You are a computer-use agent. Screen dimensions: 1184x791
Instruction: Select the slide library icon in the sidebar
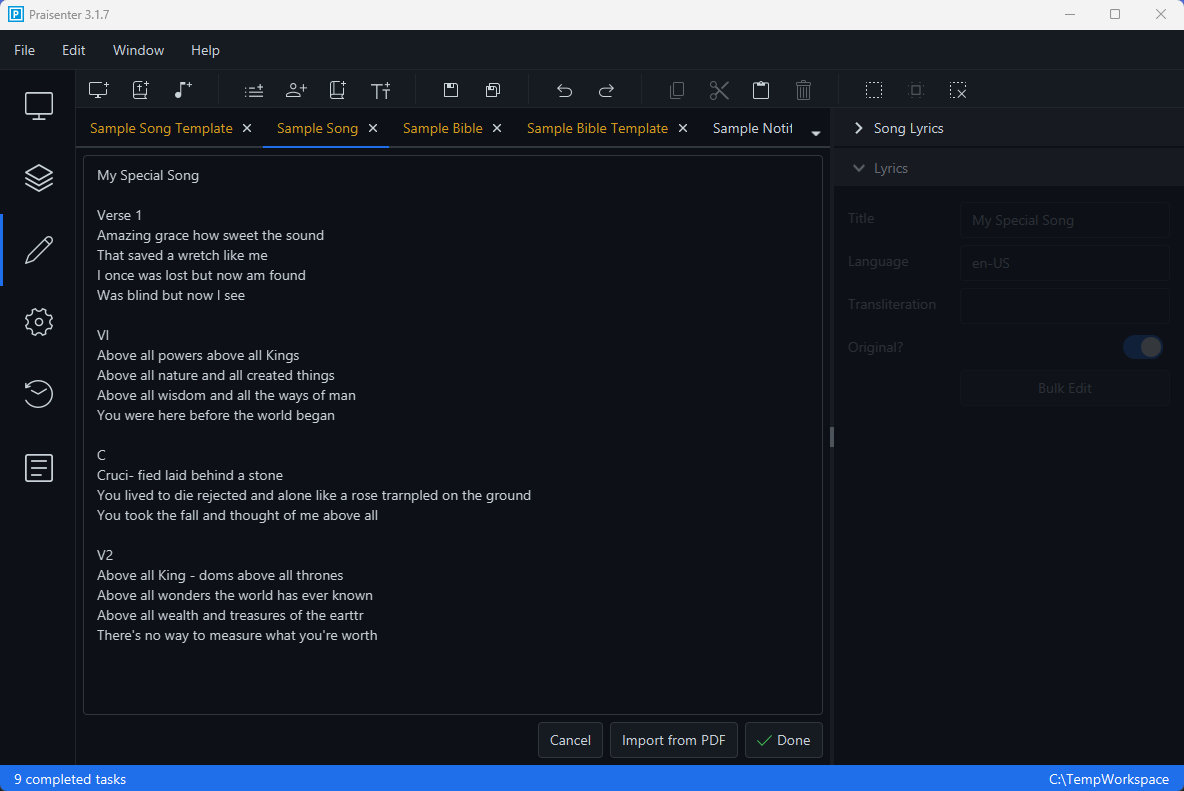tap(38, 177)
